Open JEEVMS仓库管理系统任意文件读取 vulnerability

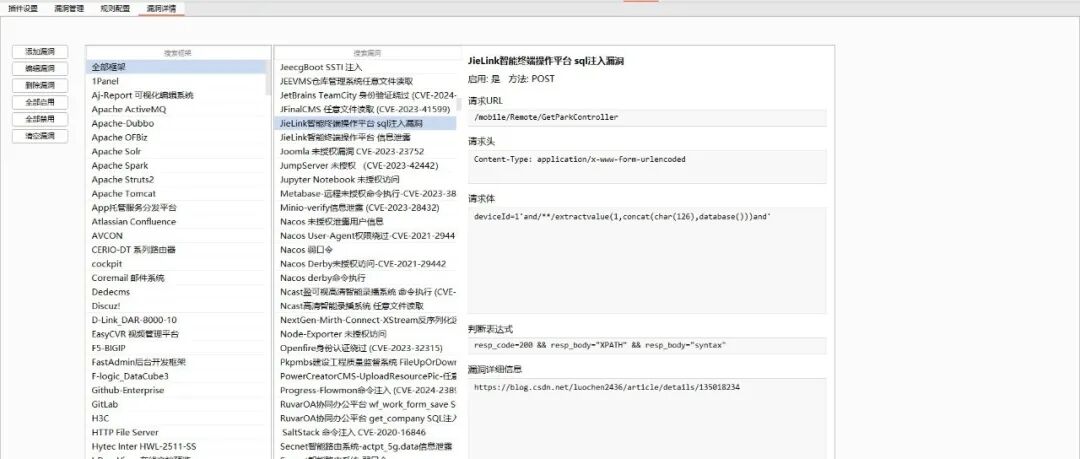point(366,81)
